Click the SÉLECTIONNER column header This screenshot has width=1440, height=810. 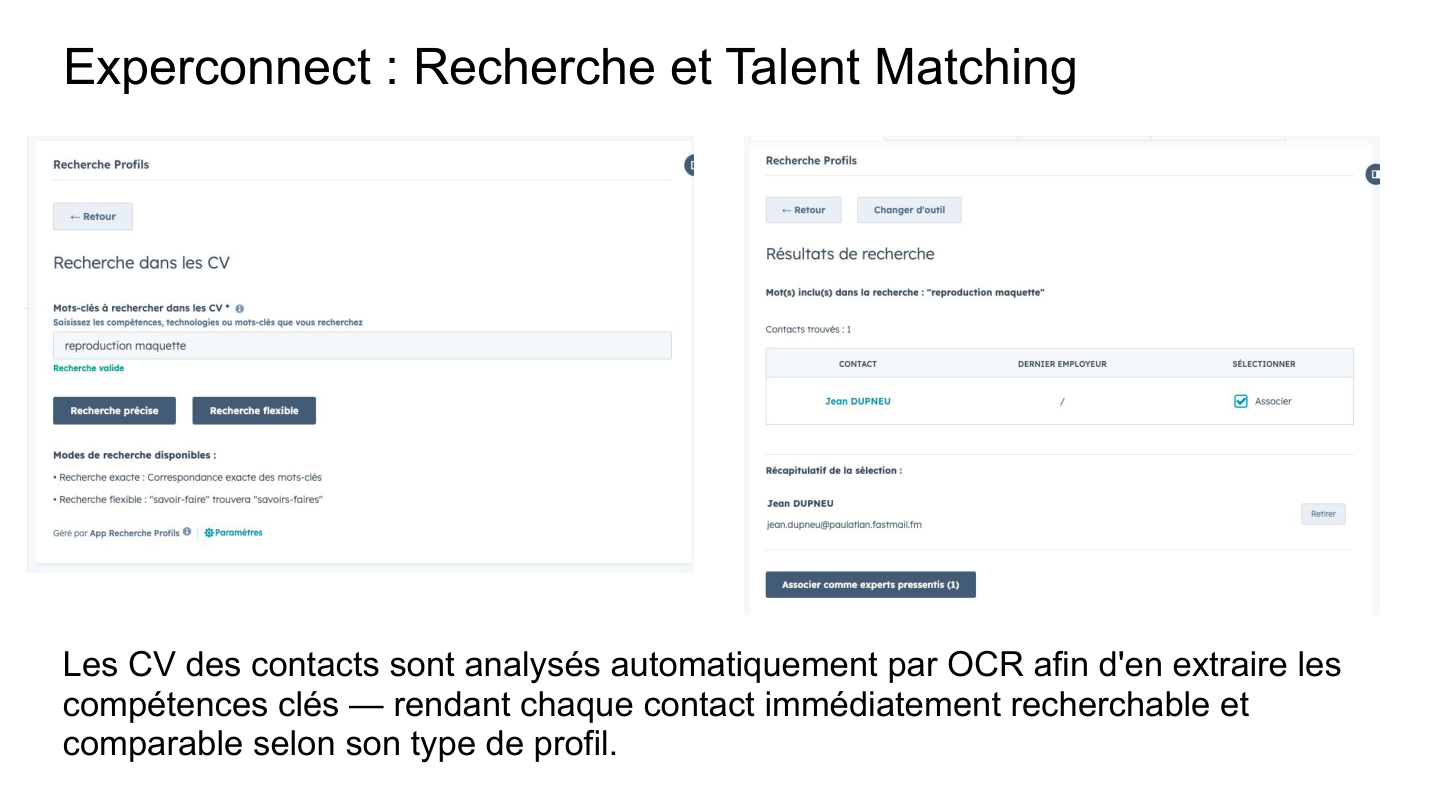[1263, 364]
